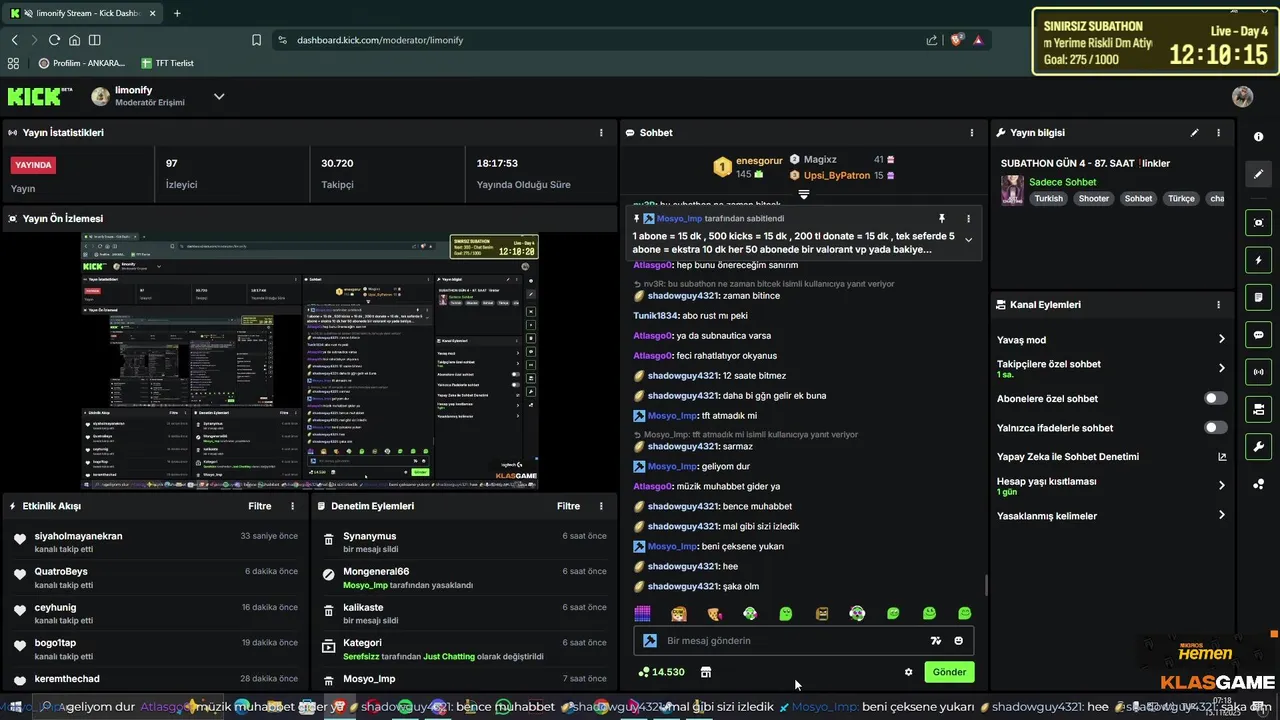Viewport: 1280px width, 720px height.
Task: Open the TFT Tierlist bookmark
Action: [168, 63]
